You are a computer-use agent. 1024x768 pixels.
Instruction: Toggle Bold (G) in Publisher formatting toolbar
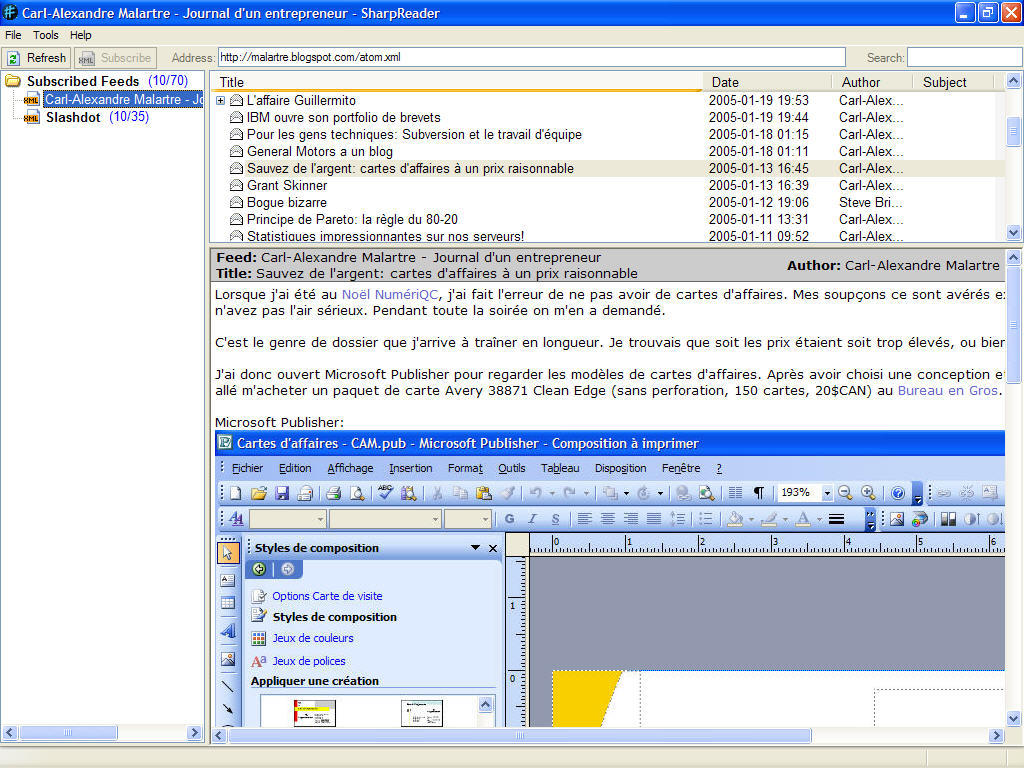(509, 519)
